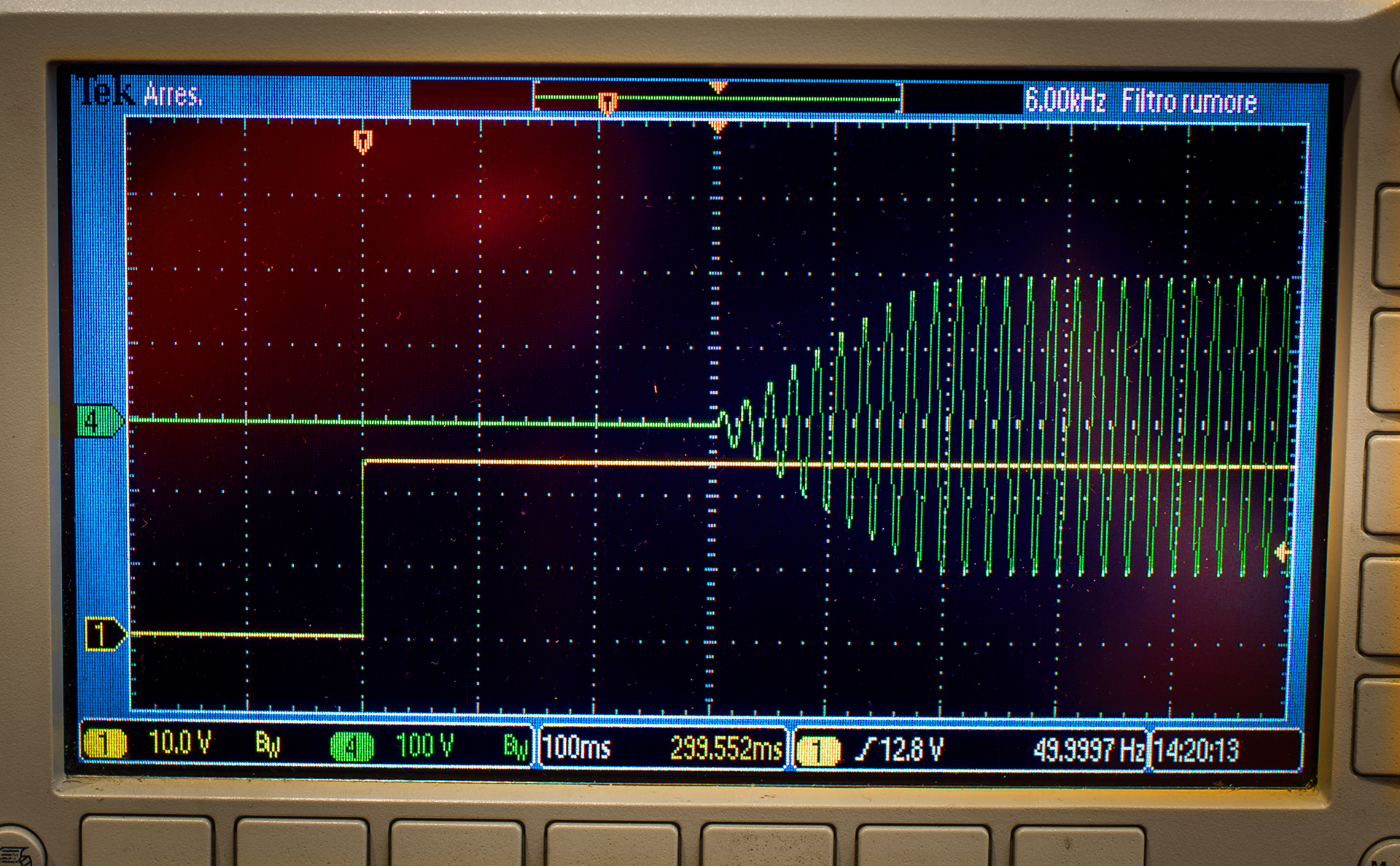Screen dimensions: 1400x866
Task: Click the Tek logo in the corner
Action: click(x=107, y=93)
